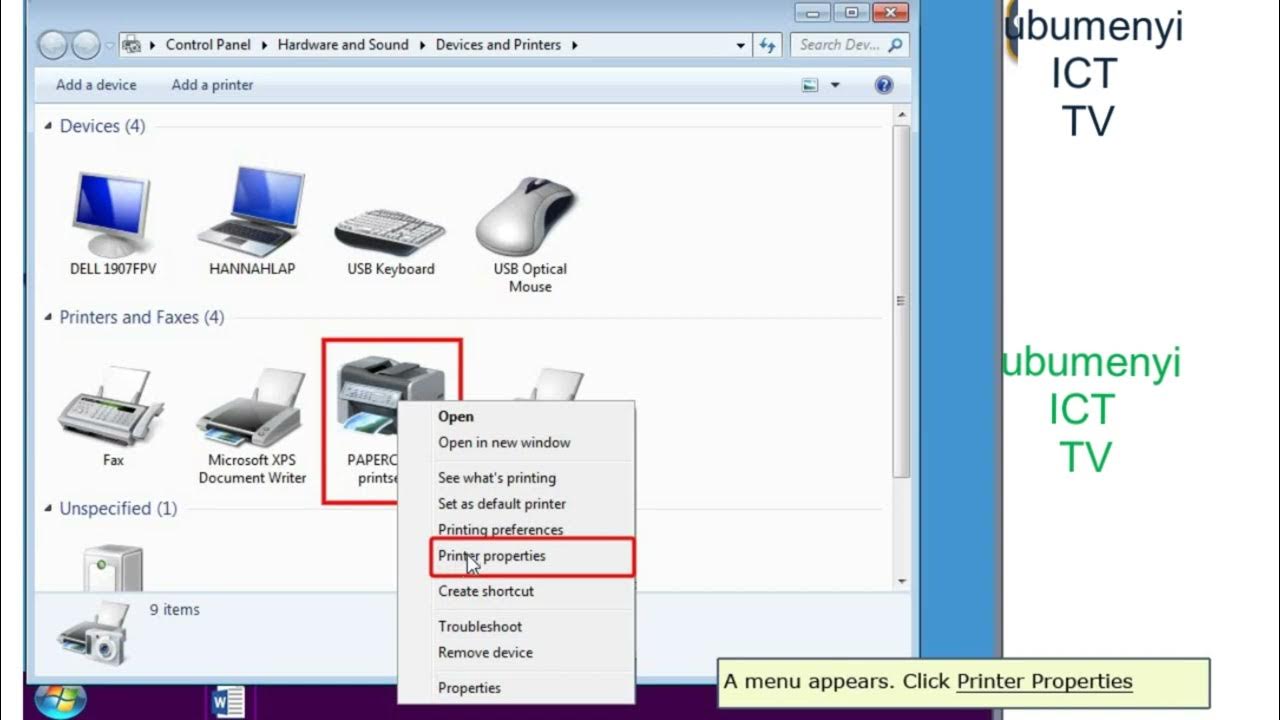Screen dimensions: 1280x720
Task: Expand the Devices and Printers breadcrumb arrow
Action: coord(575,45)
